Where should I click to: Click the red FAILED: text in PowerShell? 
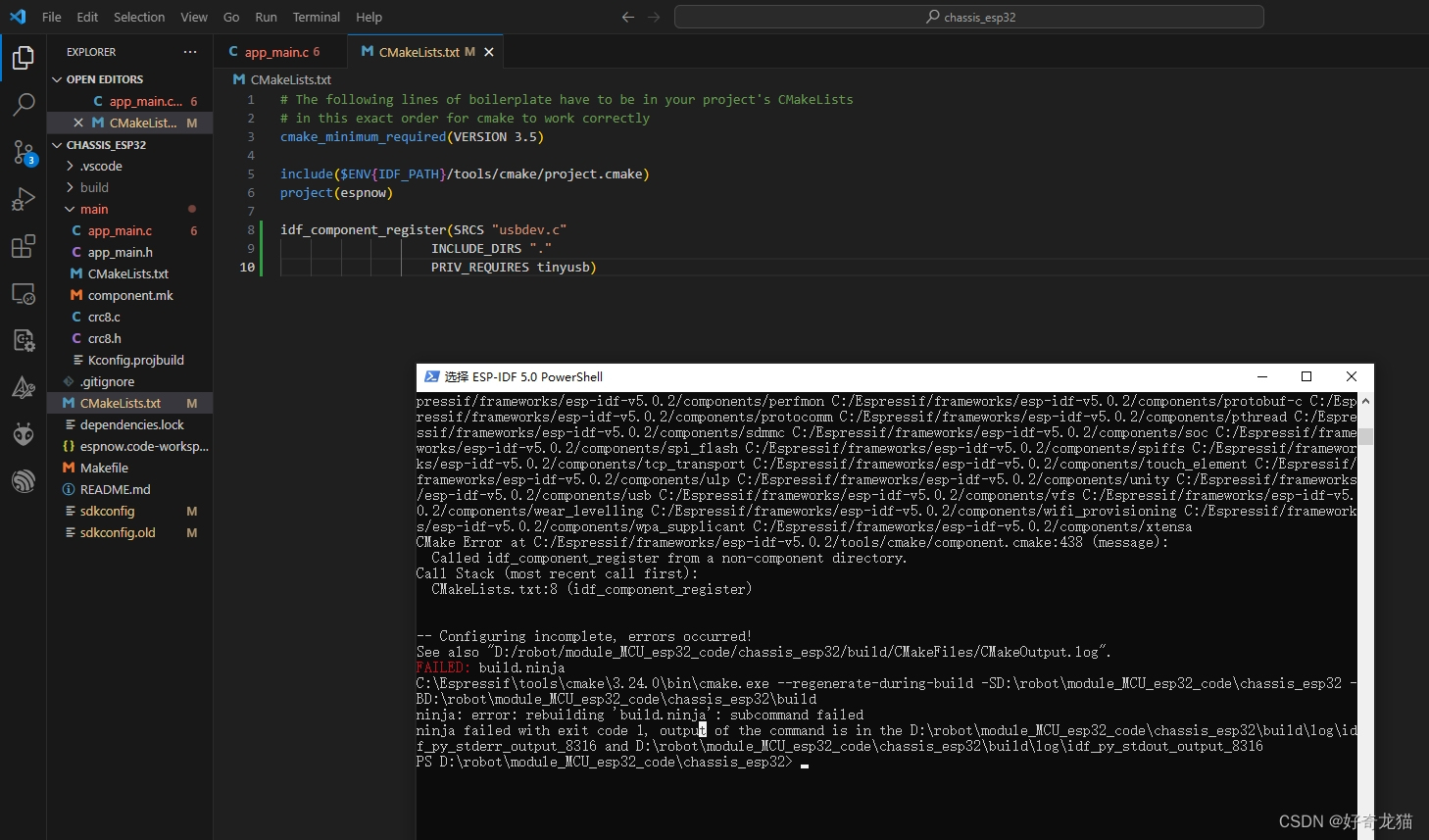click(443, 668)
